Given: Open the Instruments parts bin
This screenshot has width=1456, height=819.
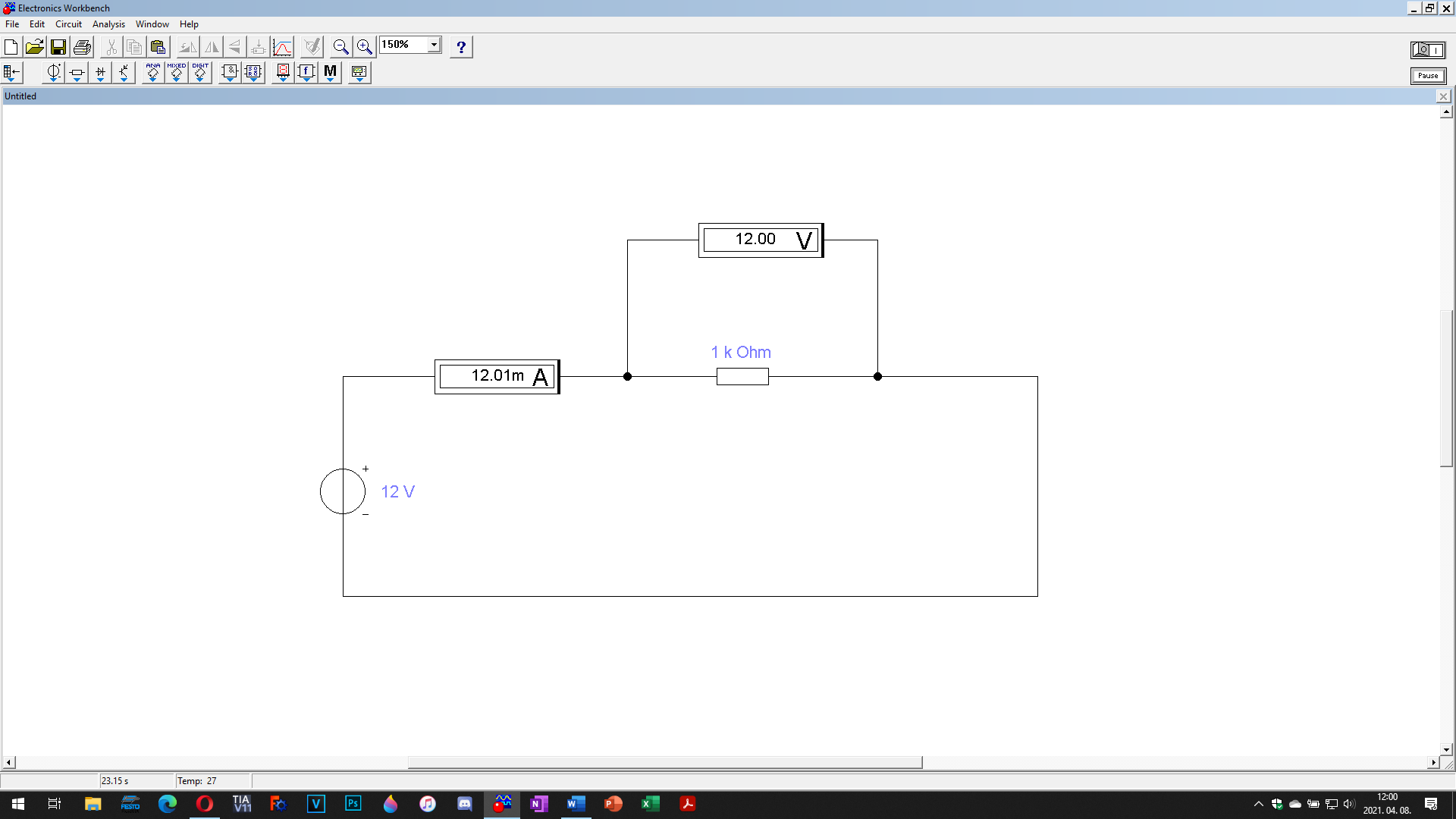Looking at the screenshot, I should (x=359, y=73).
